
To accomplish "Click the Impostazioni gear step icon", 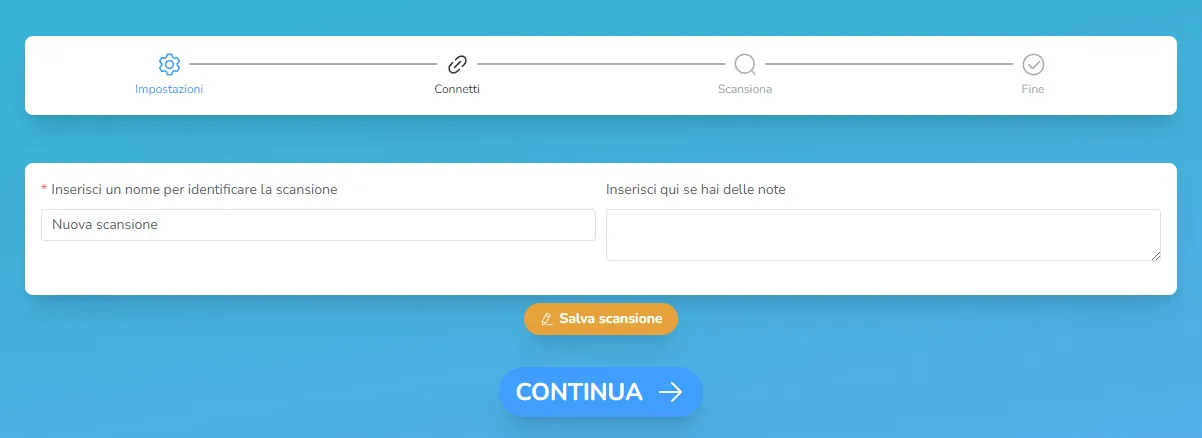I will coord(169,65).
